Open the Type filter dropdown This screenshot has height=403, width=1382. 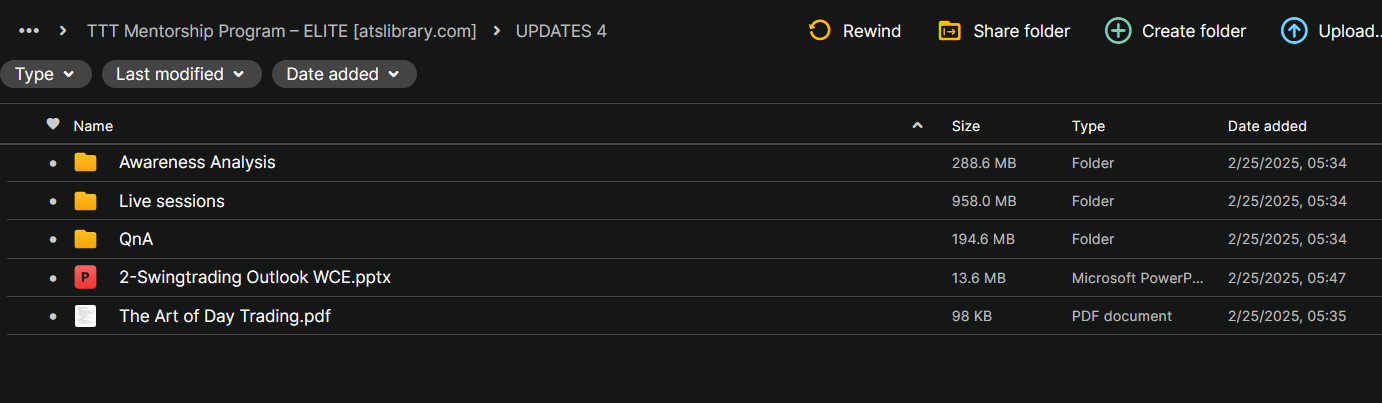[46, 74]
